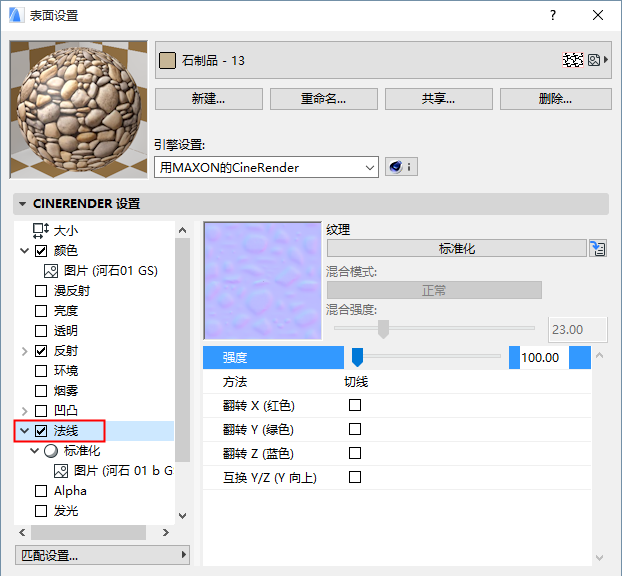
Task: Check 翻转 X (红色) option
Action: click(355, 405)
